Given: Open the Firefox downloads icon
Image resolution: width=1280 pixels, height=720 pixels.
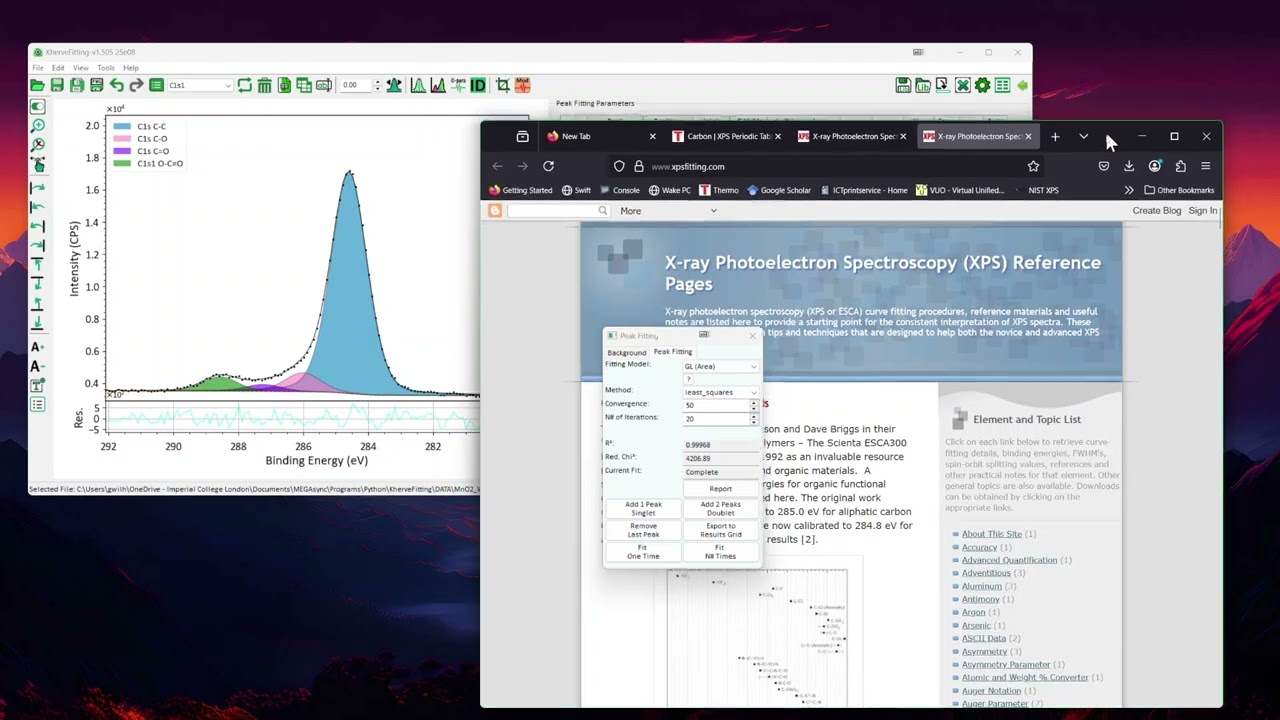Looking at the screenshot, I should pyautogui.click(x=1129, y=167).
